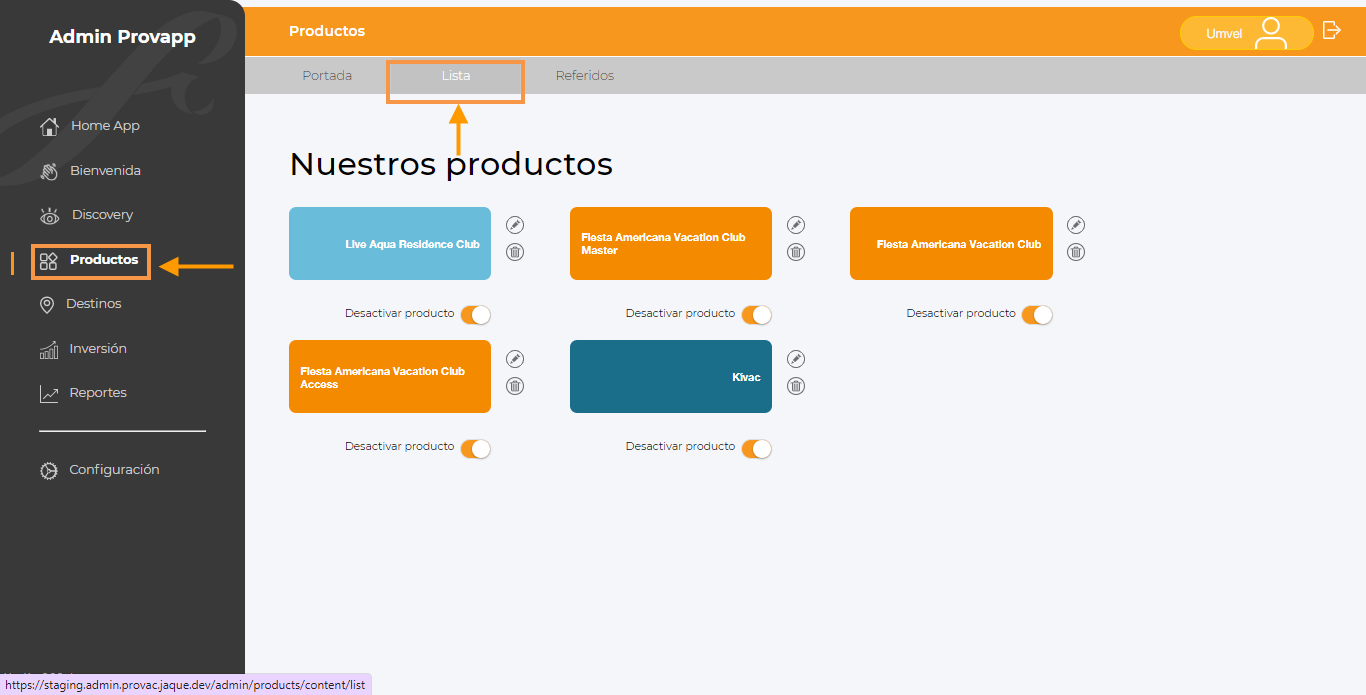Open Inversión in sidebar menu
This screenshot has height=695, width=1366.
pos(98,349)
